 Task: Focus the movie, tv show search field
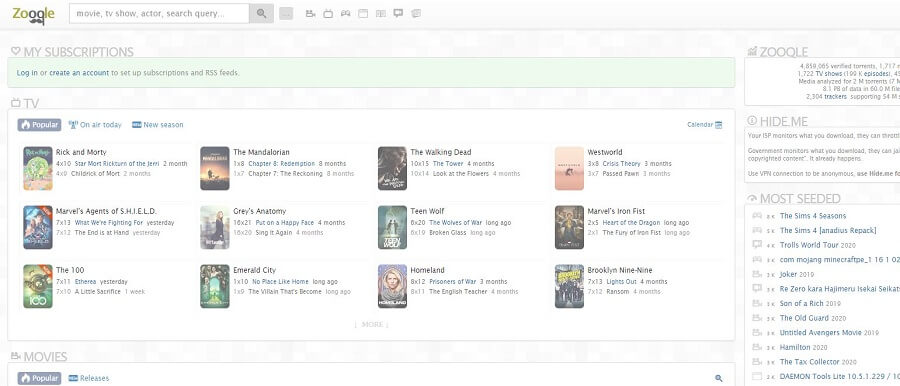click(159, 13)
